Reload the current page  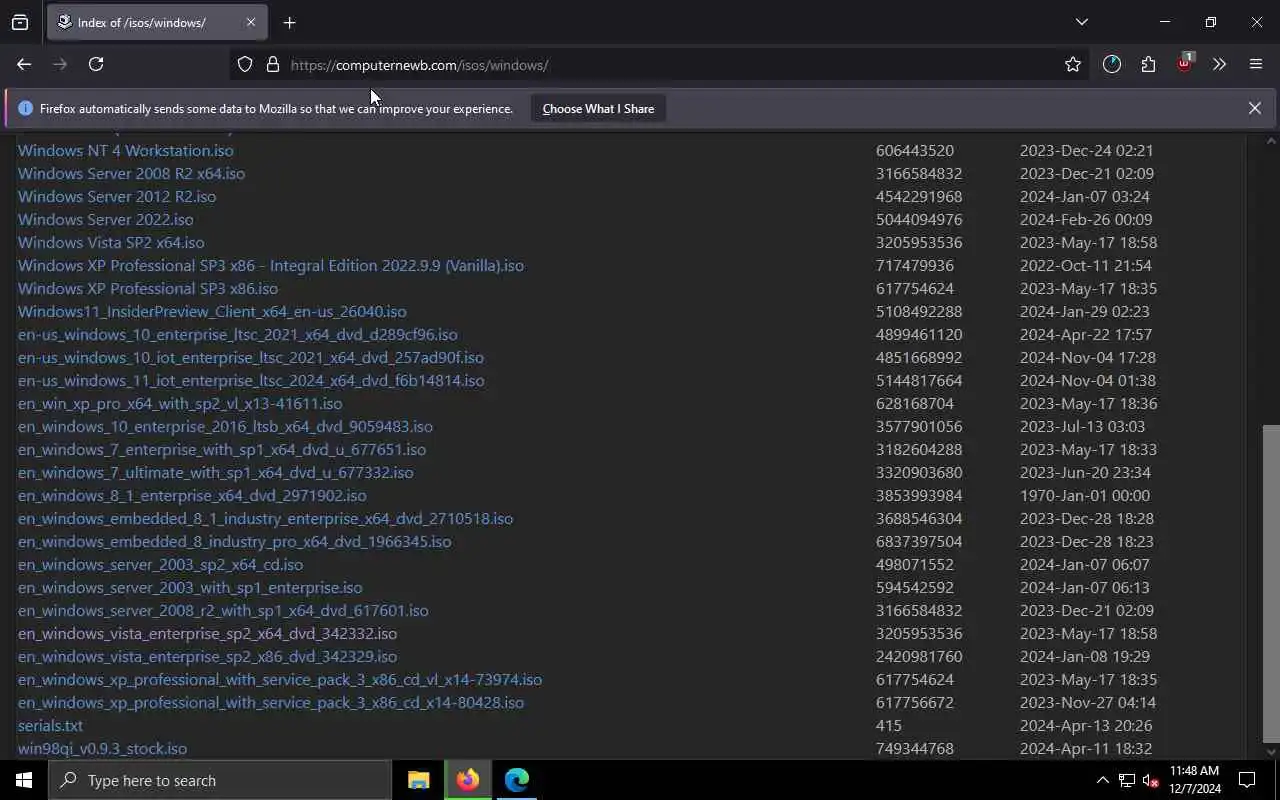[96, 64]
